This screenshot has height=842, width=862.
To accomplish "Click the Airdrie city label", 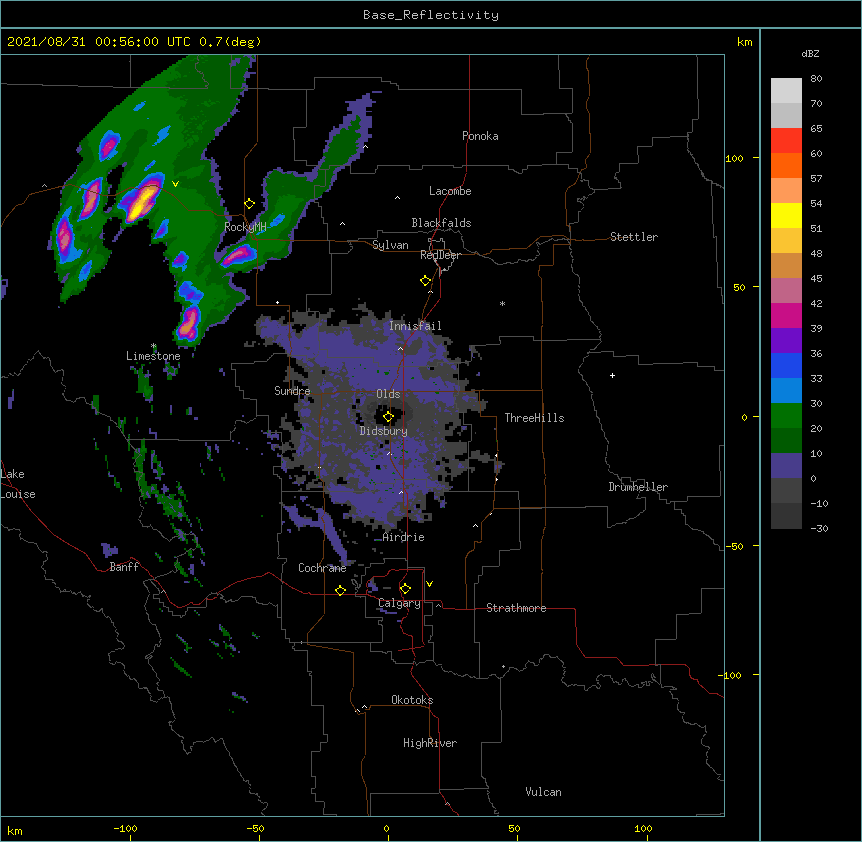I will tap(404, 537).
